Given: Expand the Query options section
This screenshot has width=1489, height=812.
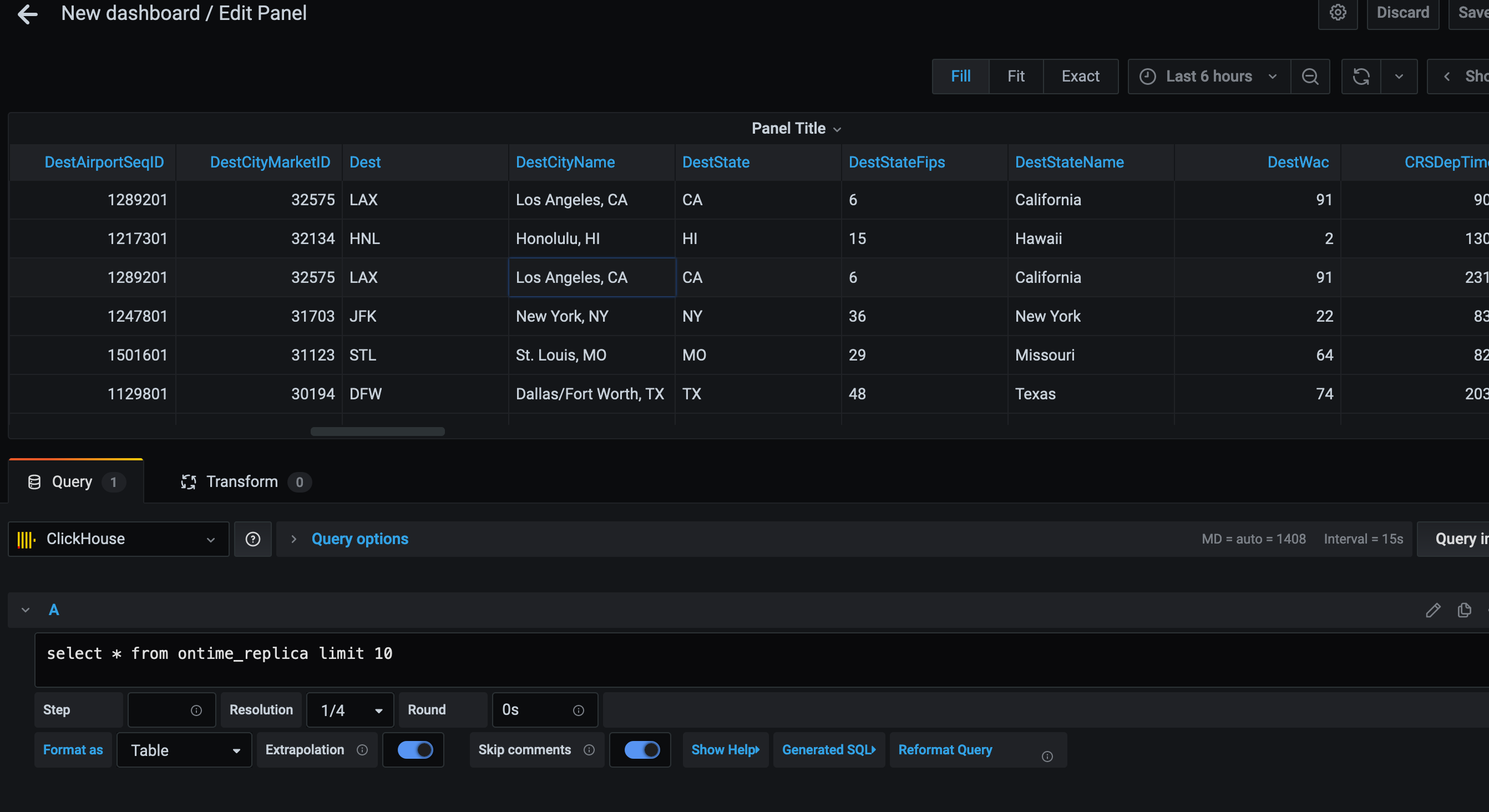Looking at the screenshot, I should (359, 539).
